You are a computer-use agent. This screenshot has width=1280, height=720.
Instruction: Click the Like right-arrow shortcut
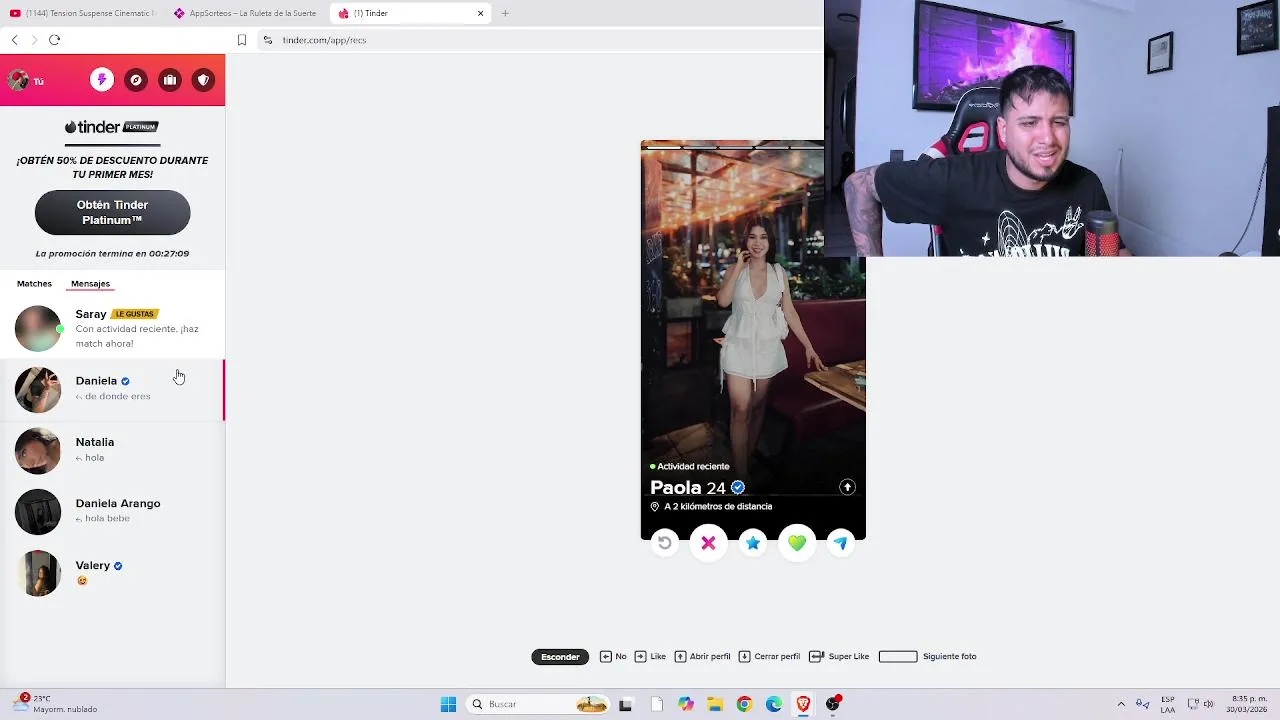[650, 656]
